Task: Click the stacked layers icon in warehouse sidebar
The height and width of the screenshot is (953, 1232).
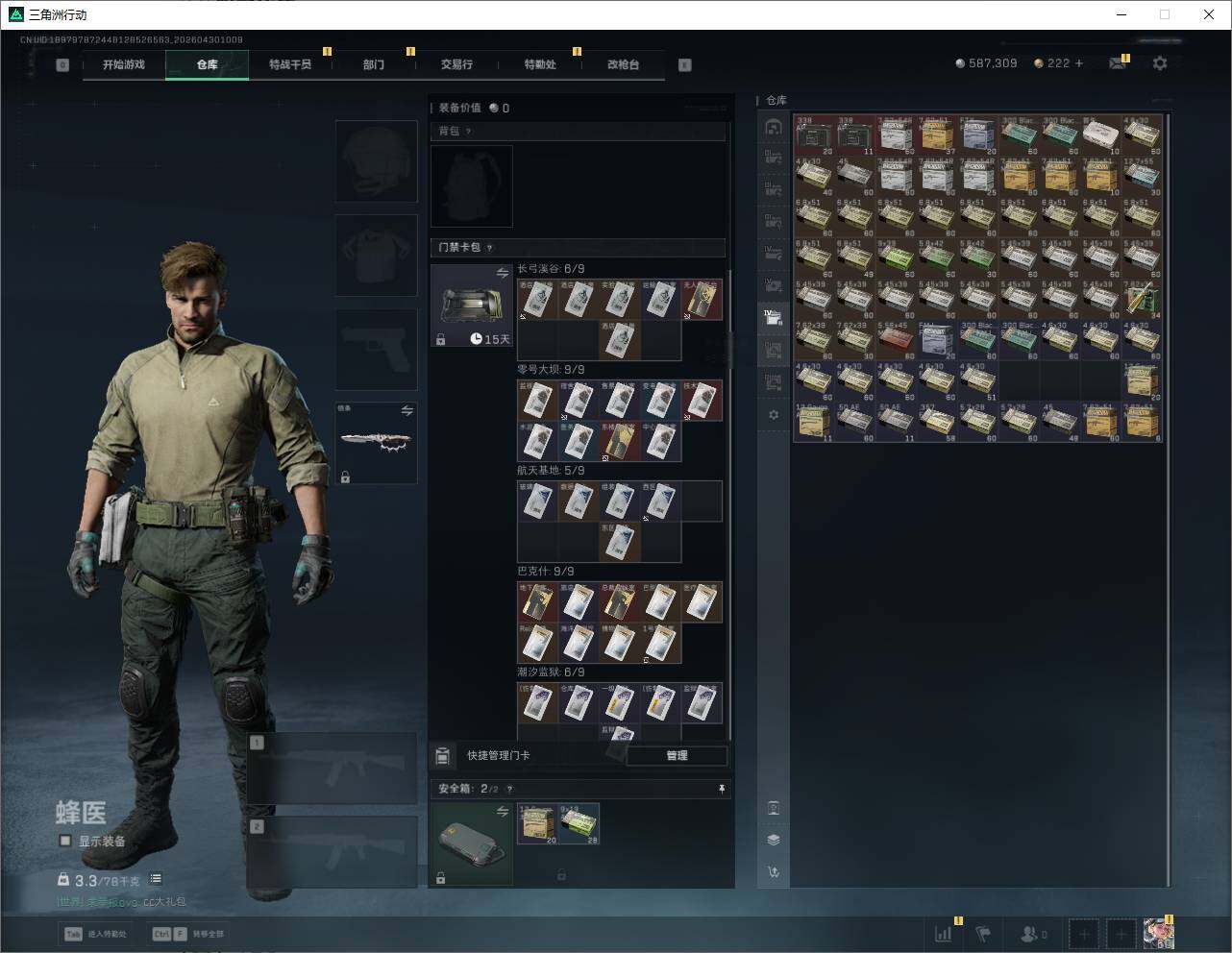Action: (774, 840)
